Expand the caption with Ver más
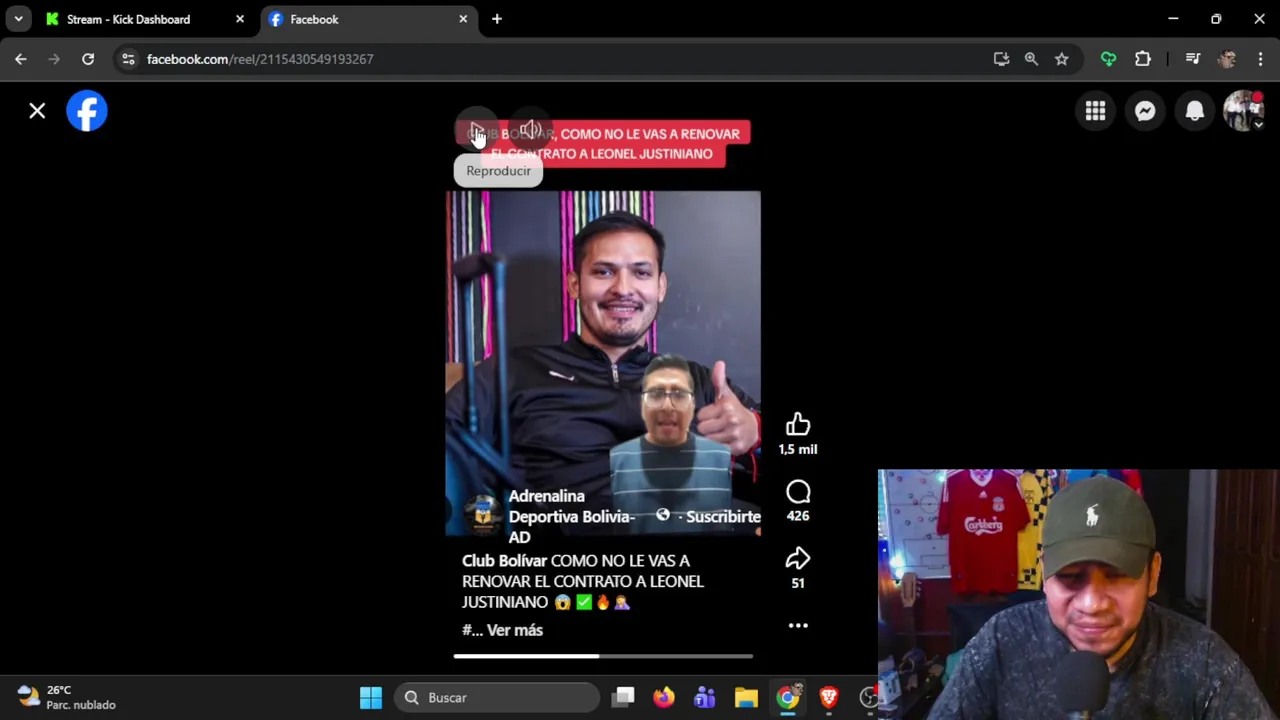1280x720 pixels. coord(514,630)
